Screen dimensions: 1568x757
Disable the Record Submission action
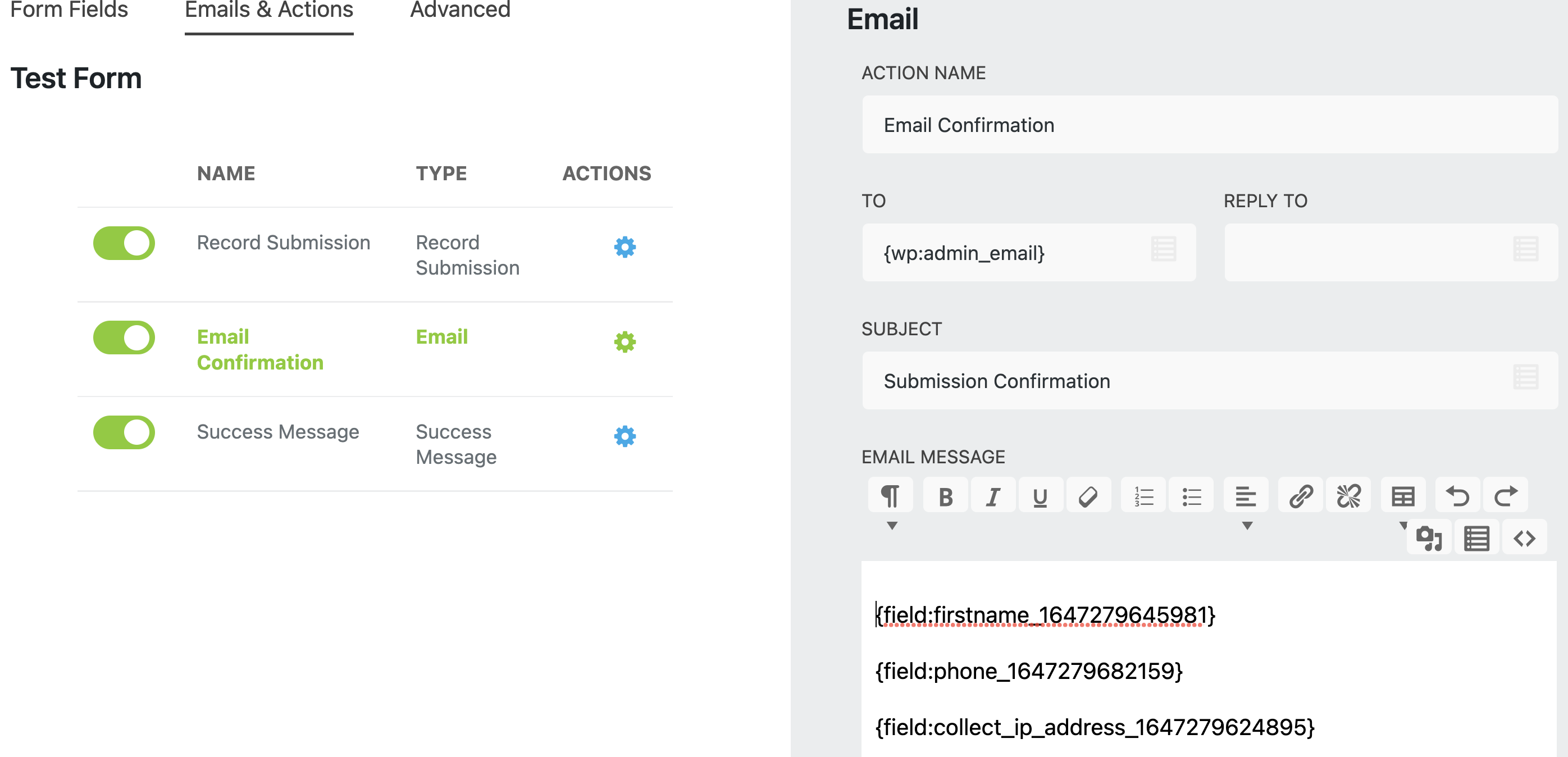(124, 242)
